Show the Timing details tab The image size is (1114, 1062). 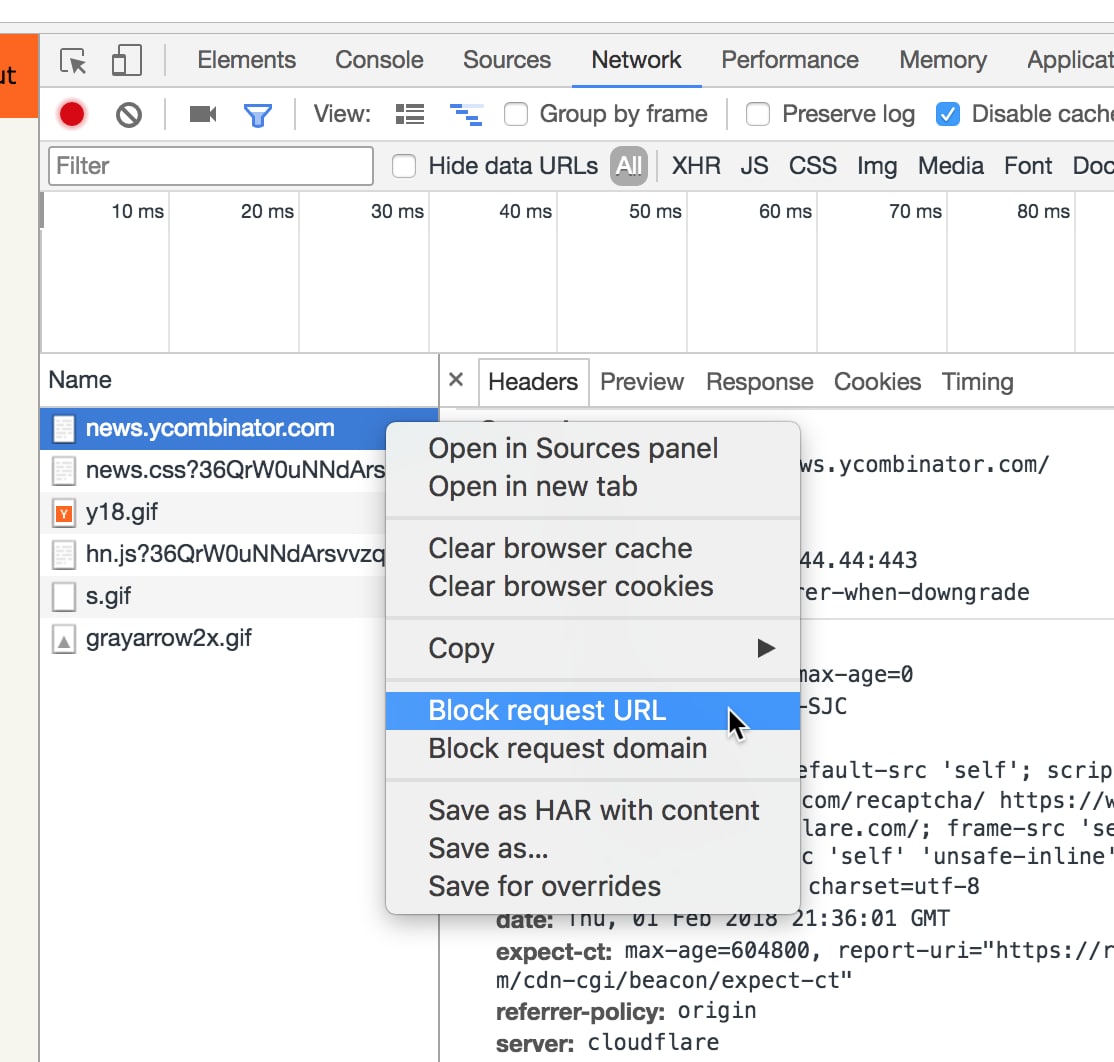pyautogui.click(x=978, y=382)
